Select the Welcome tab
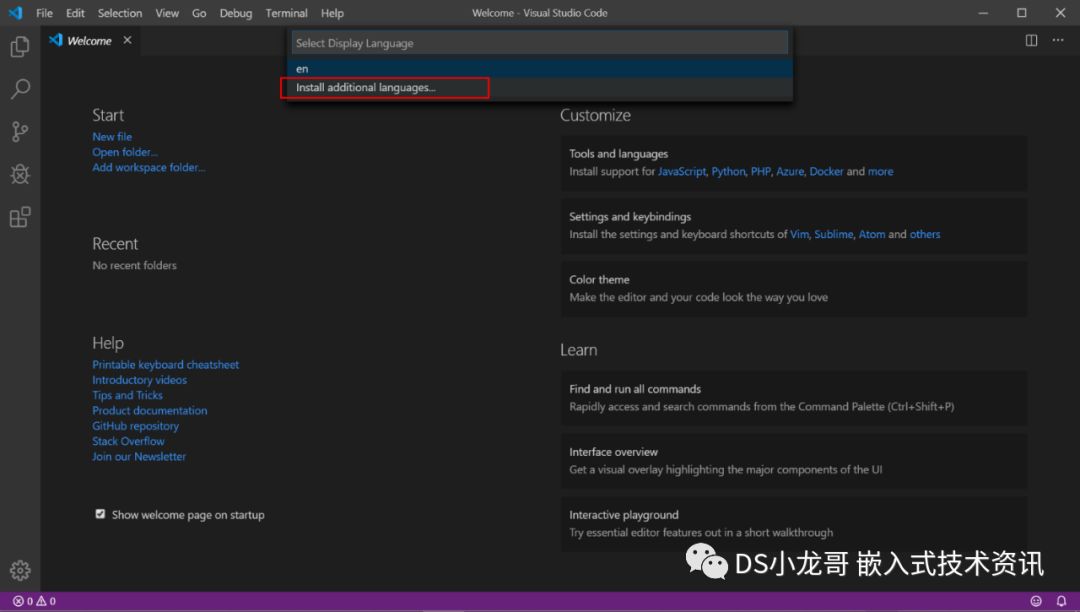Image resolution: width=1080 pixels, height=612 pixels. coord(89,41)
